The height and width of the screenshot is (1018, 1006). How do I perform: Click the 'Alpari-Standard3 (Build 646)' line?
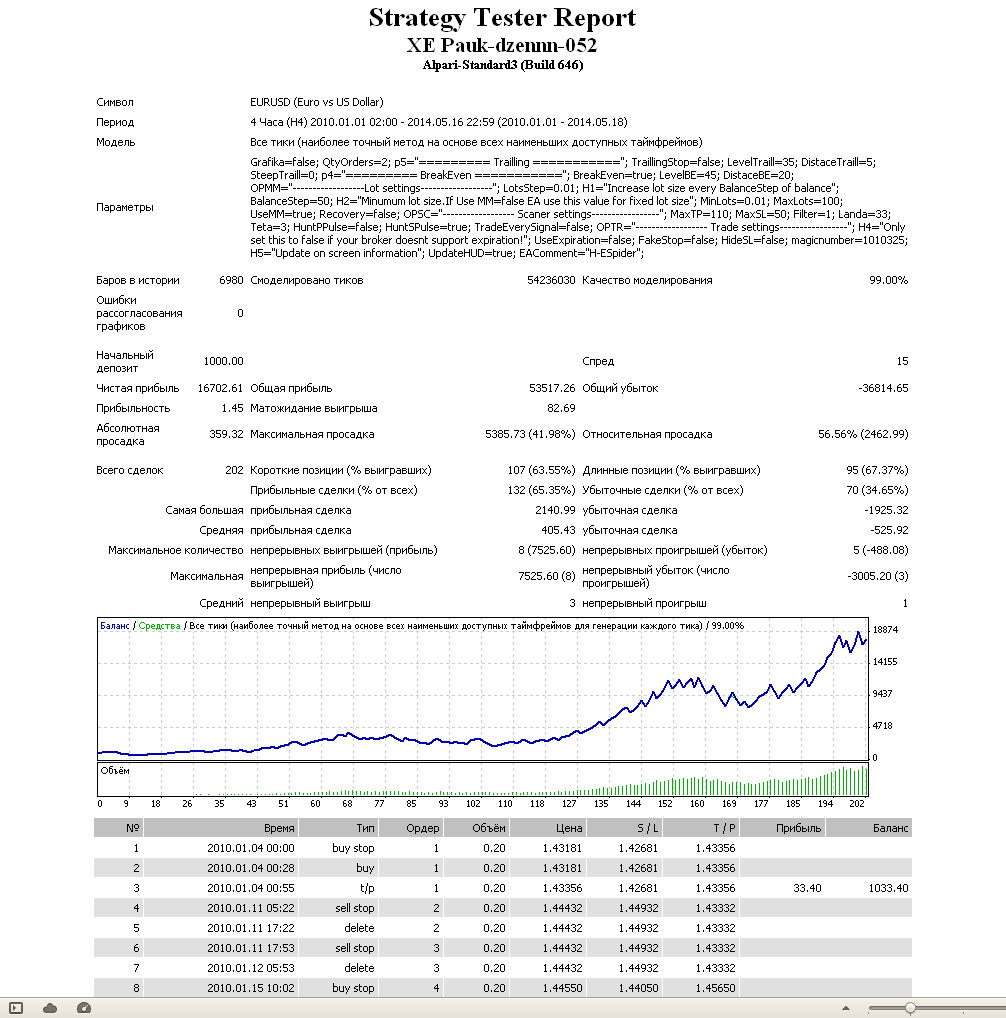click(x=502, y=65)
